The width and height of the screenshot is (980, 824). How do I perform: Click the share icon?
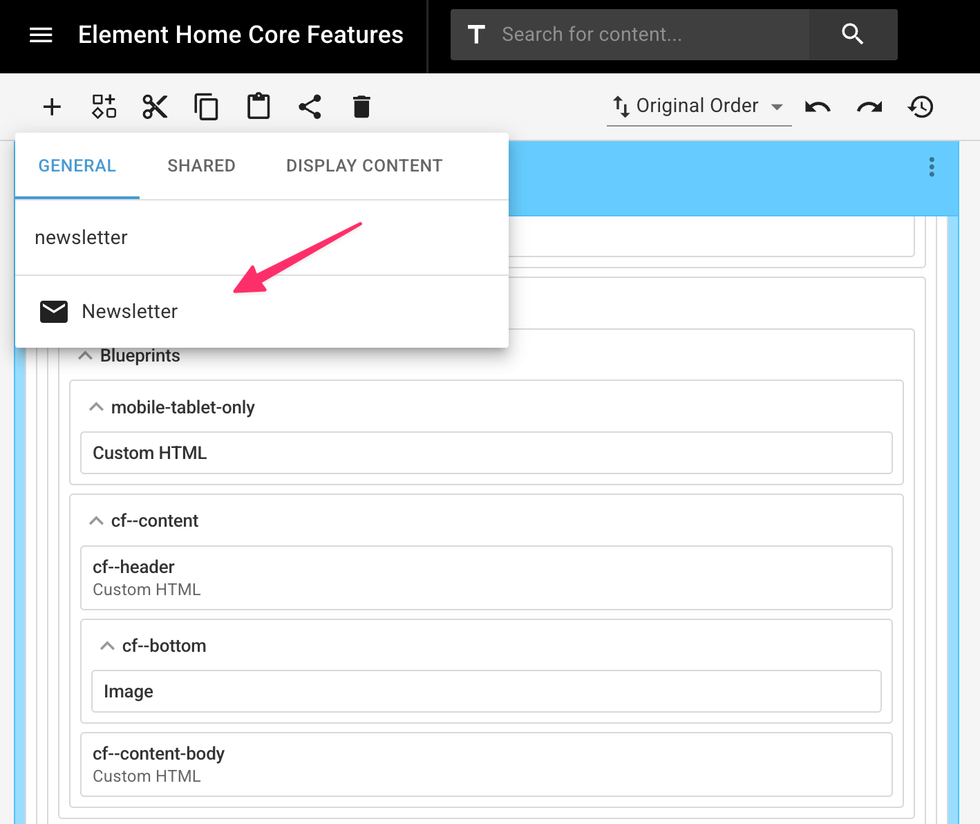310,107
